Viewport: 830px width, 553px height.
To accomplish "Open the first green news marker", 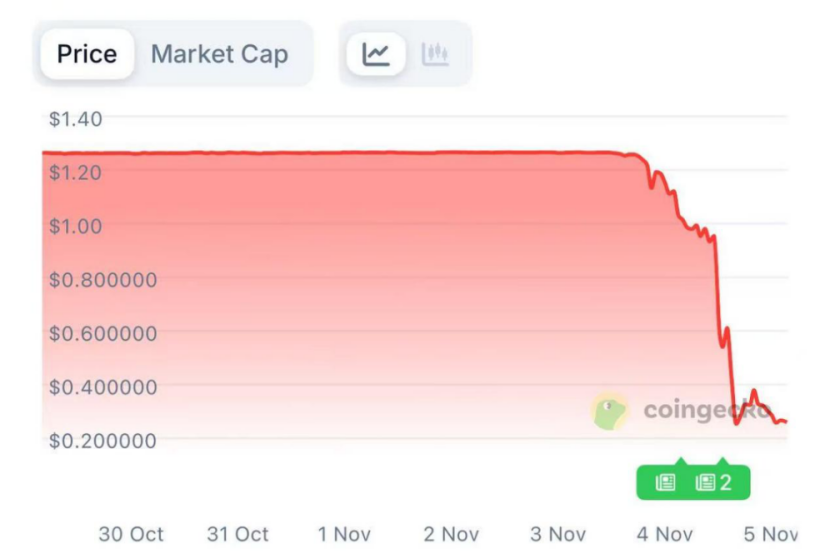I will point(666,483).
